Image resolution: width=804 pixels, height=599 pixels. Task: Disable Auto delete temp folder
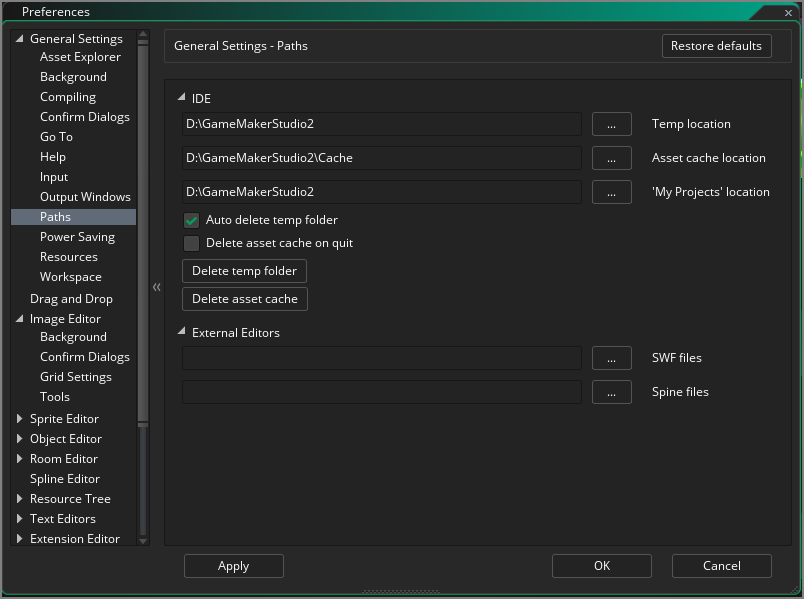click(191, 221)
